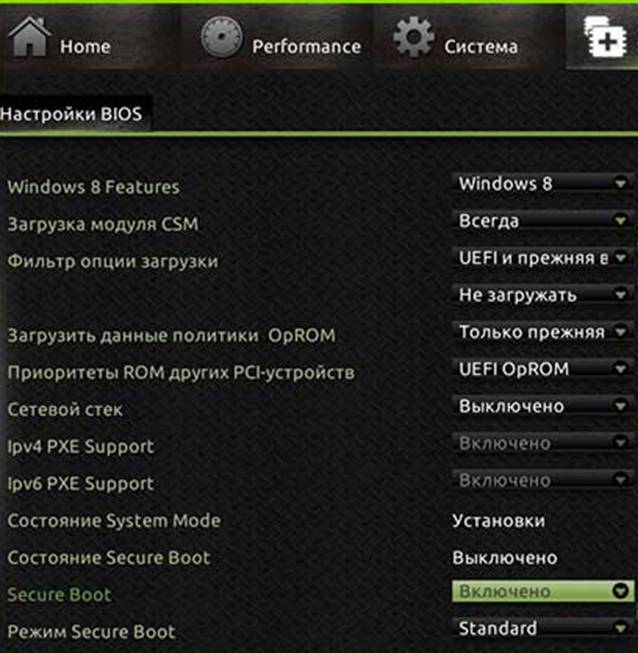The image size is (638, 653).
Task: Click the Performance gauge icon
Action: click(222, 37)
